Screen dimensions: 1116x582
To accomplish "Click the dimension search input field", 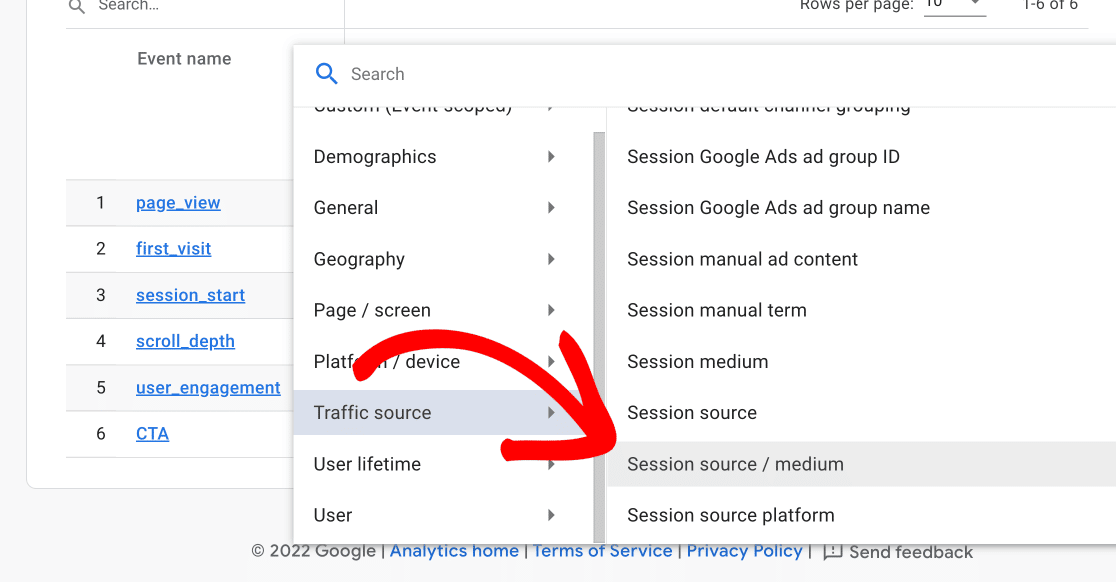I will 700,74.
